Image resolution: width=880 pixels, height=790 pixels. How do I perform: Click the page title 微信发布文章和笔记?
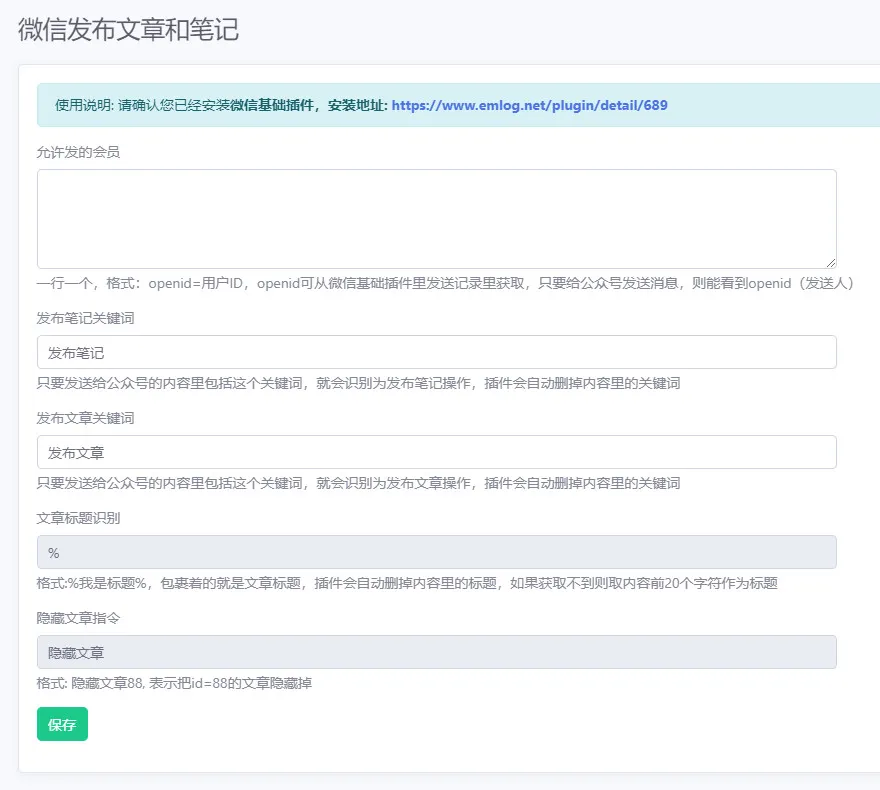point(129,29)
